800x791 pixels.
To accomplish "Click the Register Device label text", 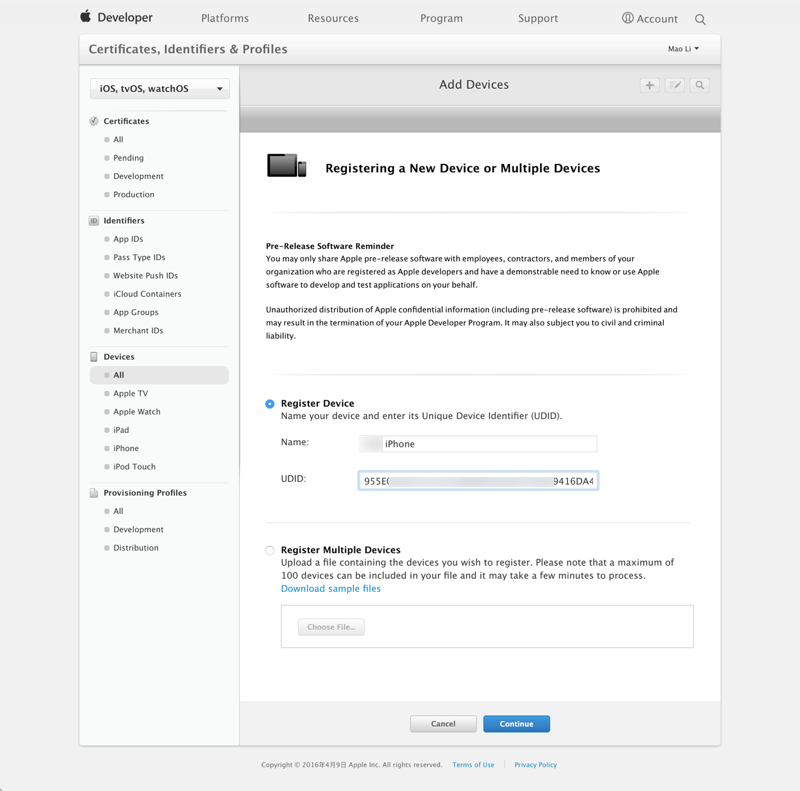I will 317,403.
